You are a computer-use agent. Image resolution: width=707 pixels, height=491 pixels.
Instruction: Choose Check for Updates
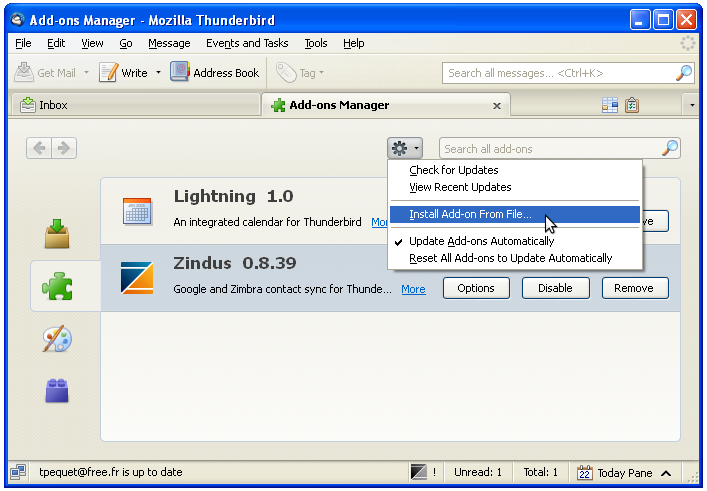(x=515, y=170)
